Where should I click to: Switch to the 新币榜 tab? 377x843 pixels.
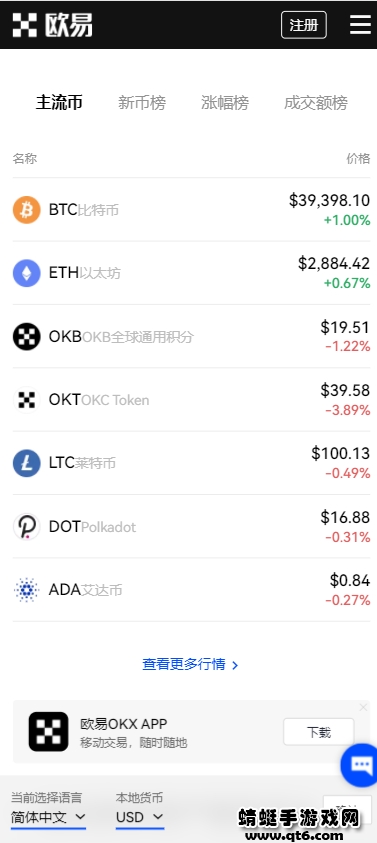tap(142, 102)
